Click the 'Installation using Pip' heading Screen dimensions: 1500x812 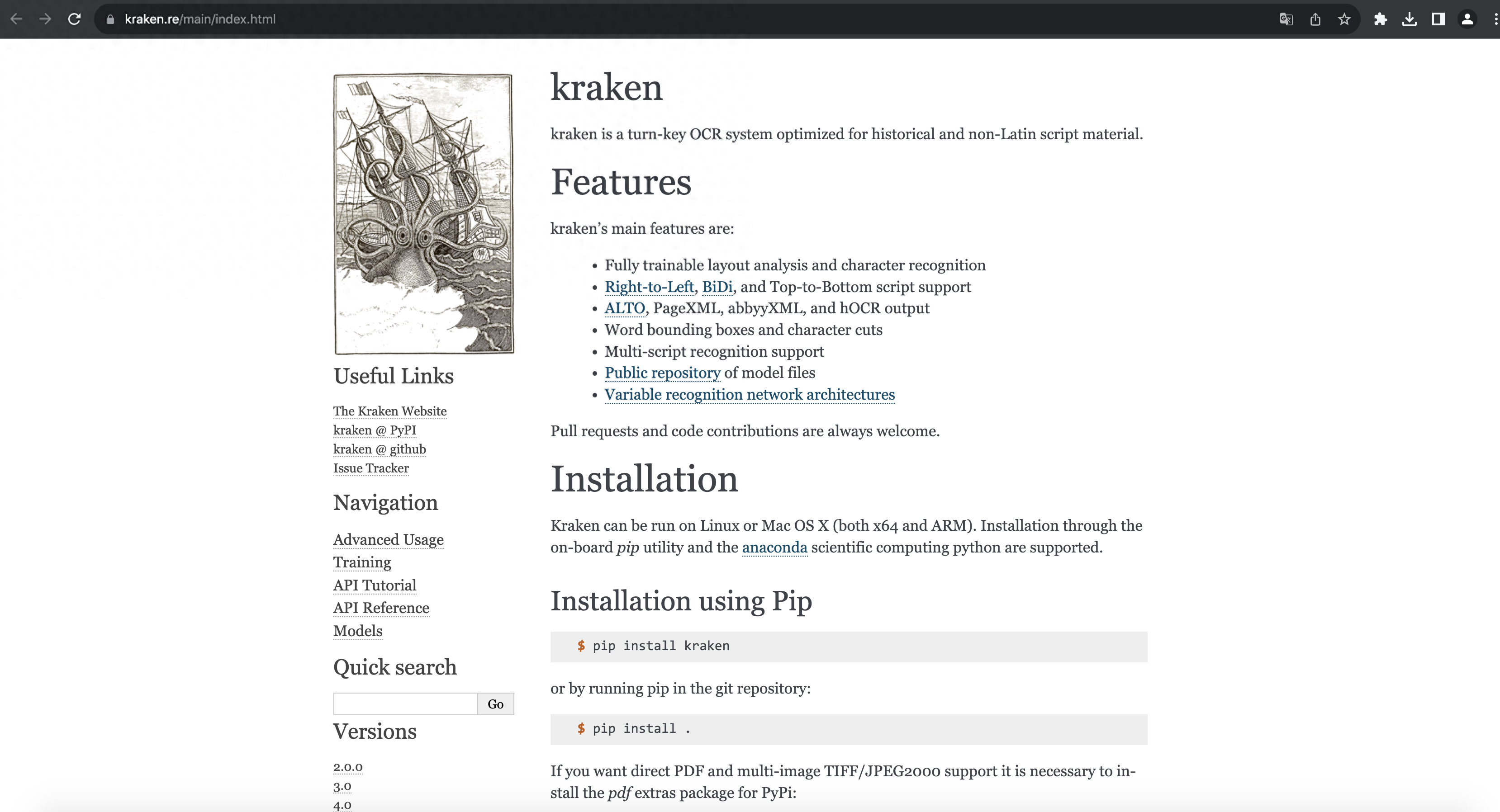pos(681,601)
